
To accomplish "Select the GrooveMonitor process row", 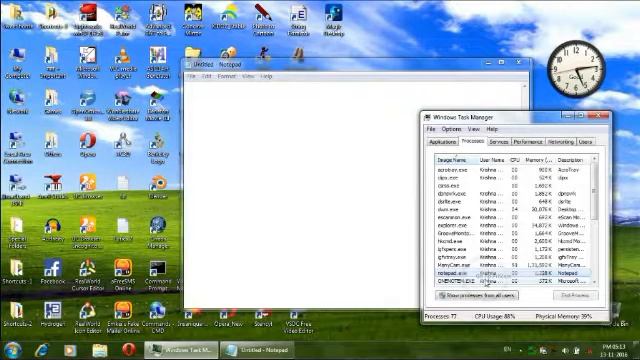I will click(x=513, y=233).
